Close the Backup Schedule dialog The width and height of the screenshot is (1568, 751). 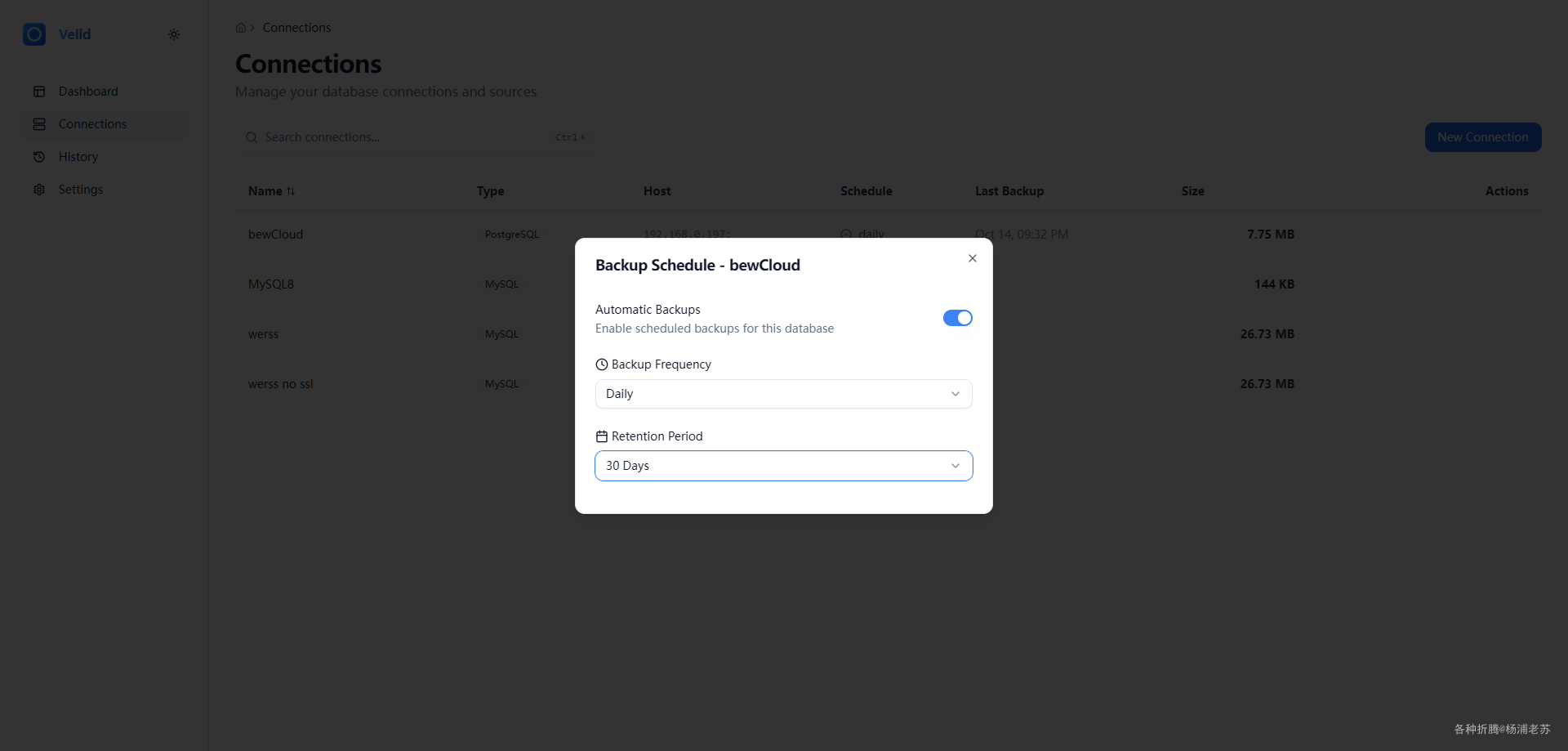tap(972, 258)
